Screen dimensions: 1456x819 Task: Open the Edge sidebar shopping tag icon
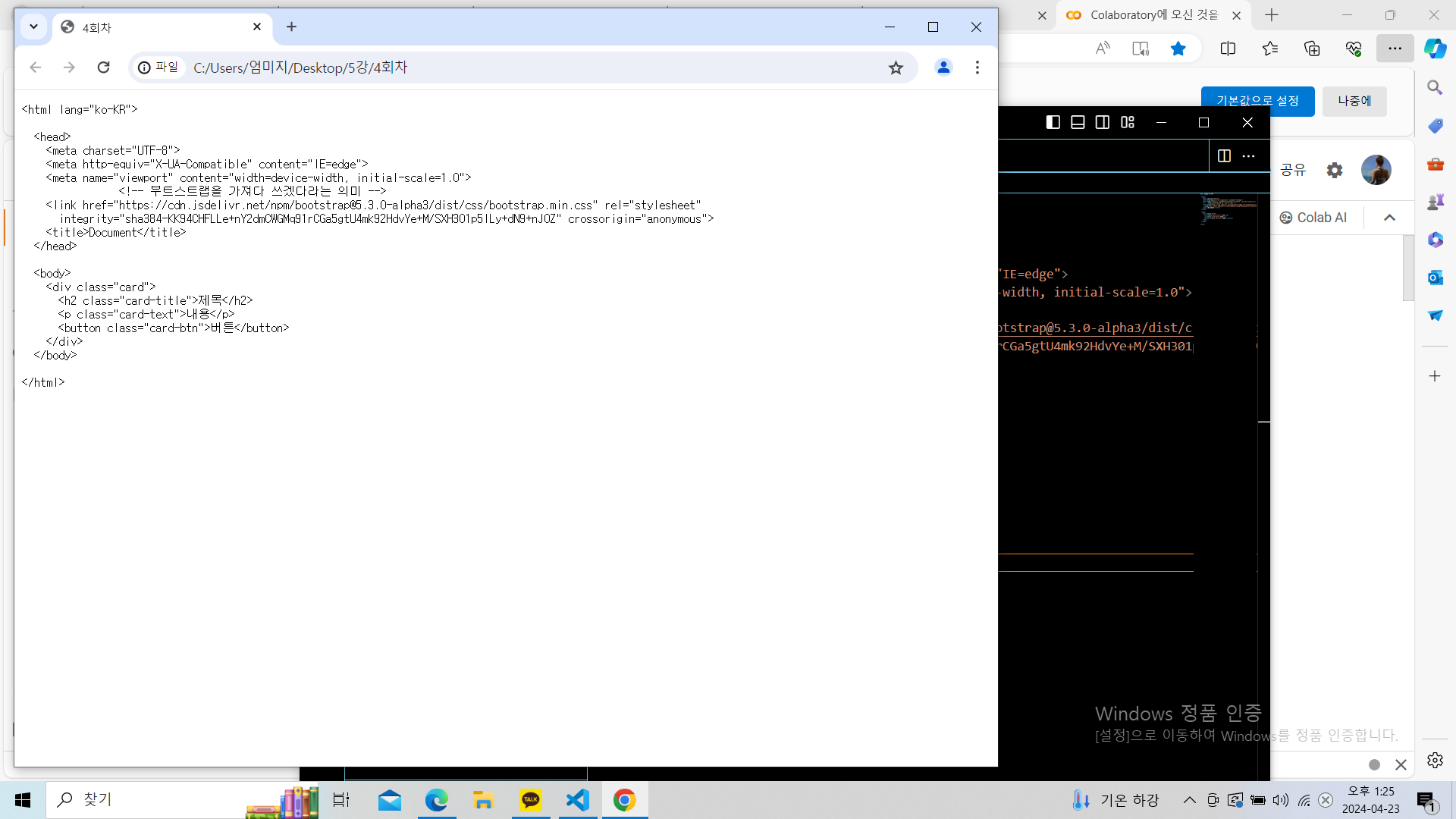(1435, 126)
